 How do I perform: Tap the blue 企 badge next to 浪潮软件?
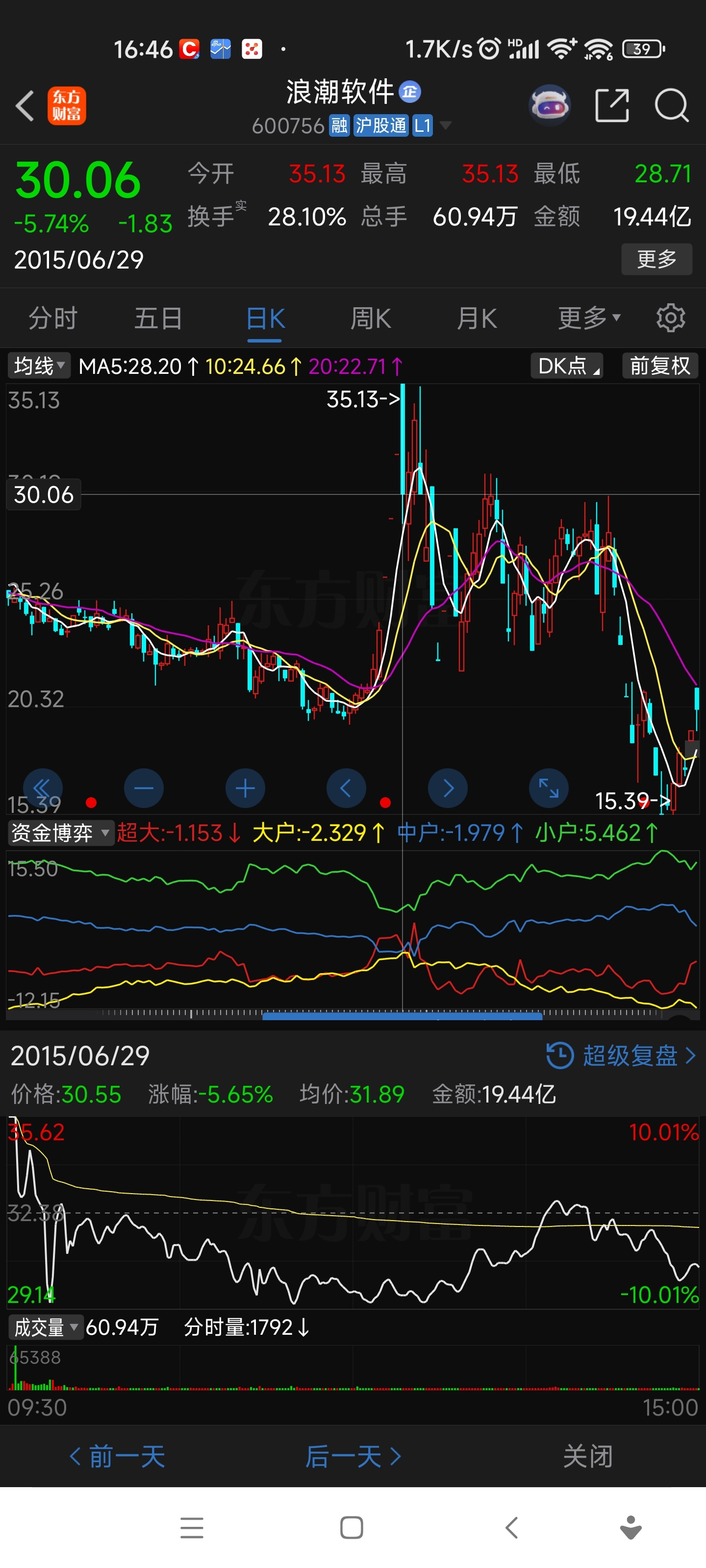[409, 92]
